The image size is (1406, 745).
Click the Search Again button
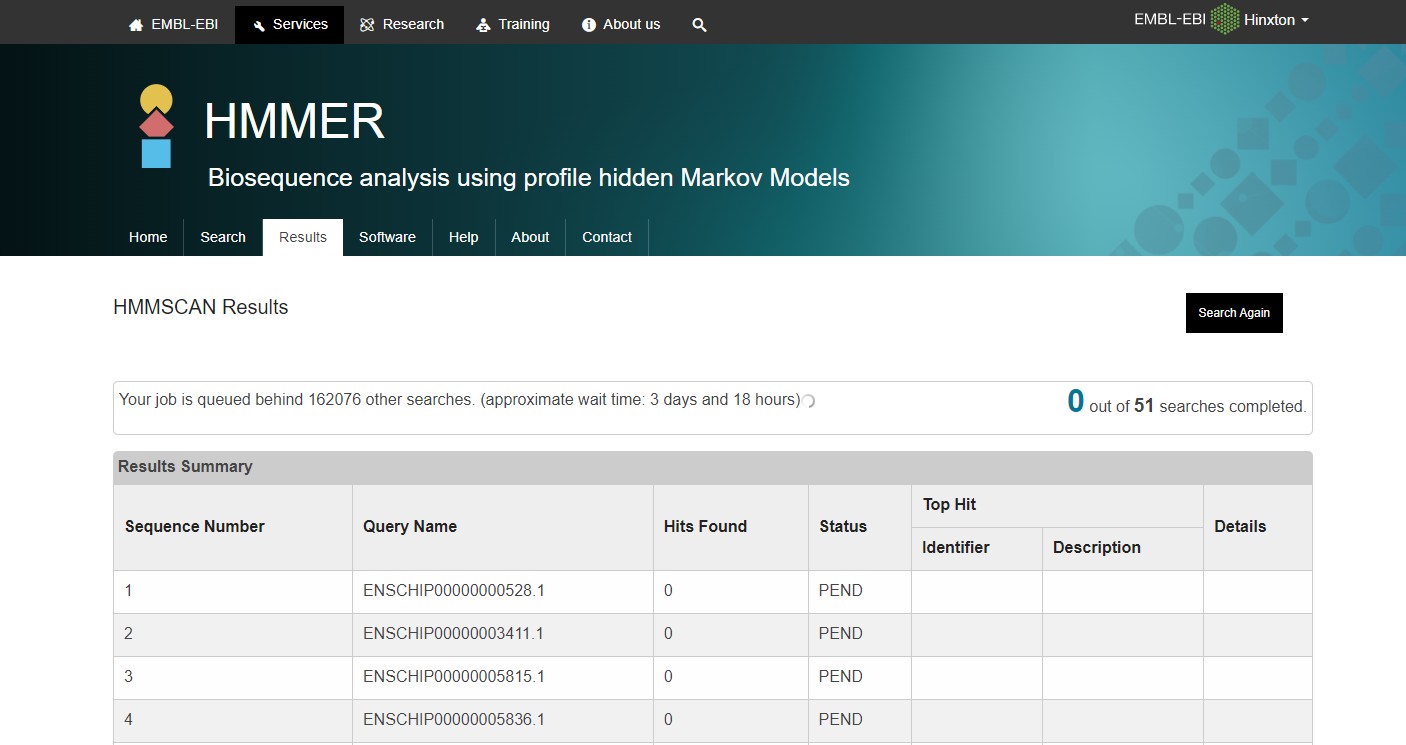click(1234, 313)
